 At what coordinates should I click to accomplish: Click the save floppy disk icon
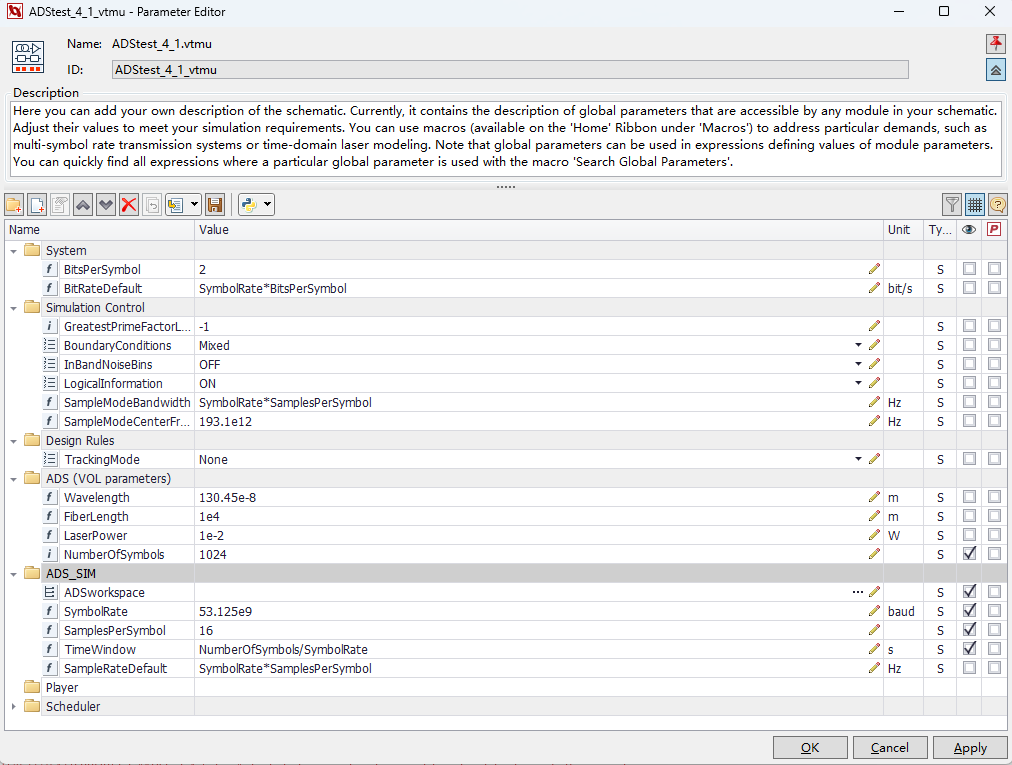(x=215, y=205)
